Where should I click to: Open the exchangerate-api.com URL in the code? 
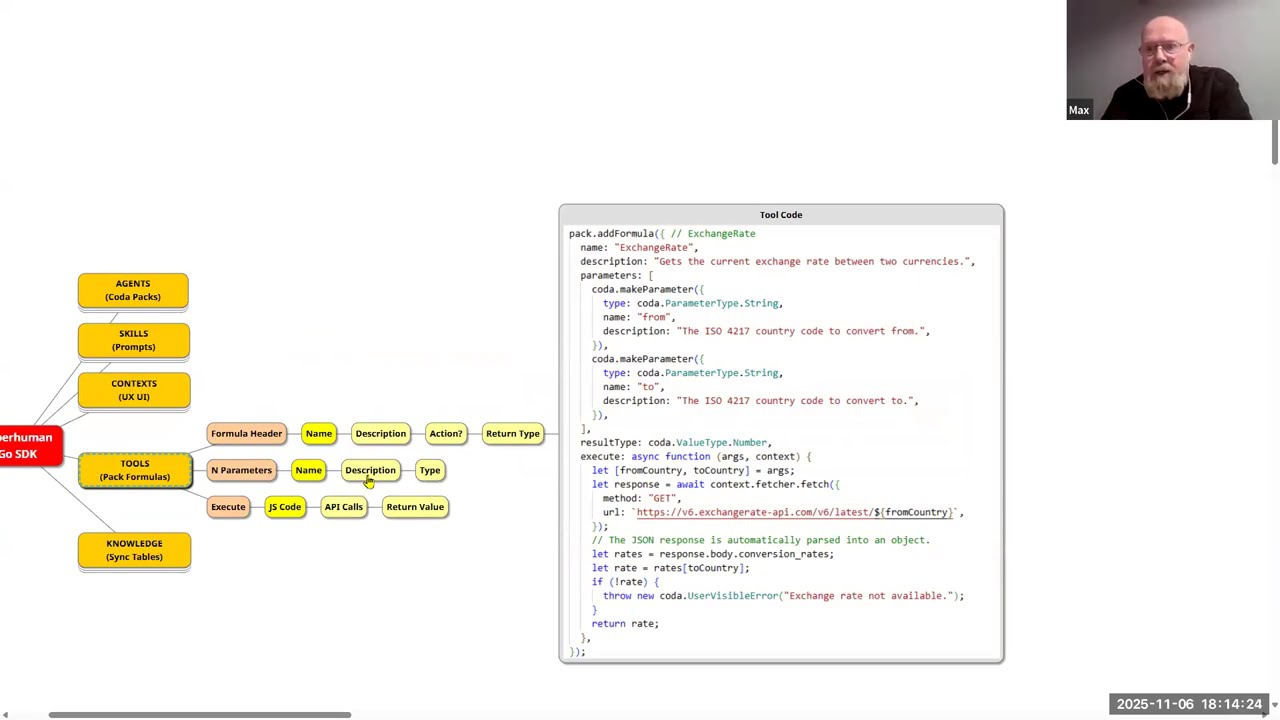pyautogui.click(x=796, y=512)
